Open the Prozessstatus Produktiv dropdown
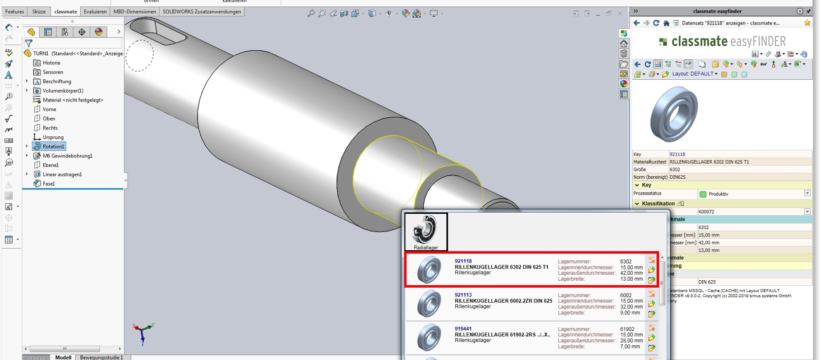Screen dimensions: 820x360 click(x=807, y=194)
